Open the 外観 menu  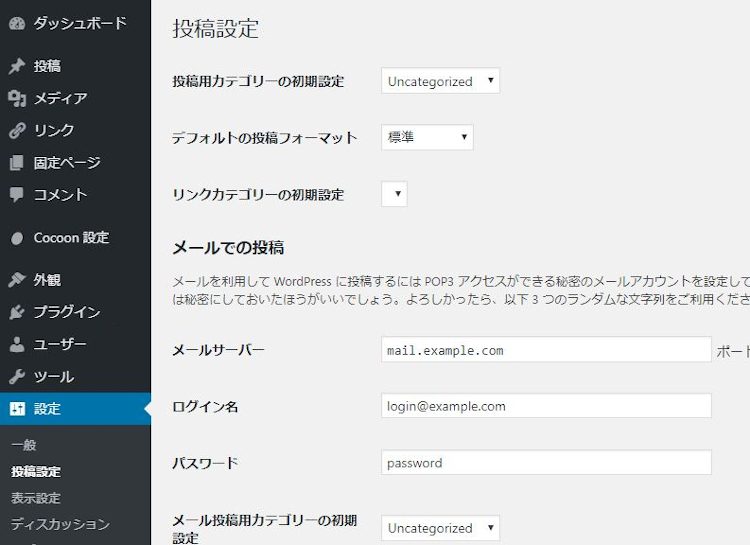[75, 279]
